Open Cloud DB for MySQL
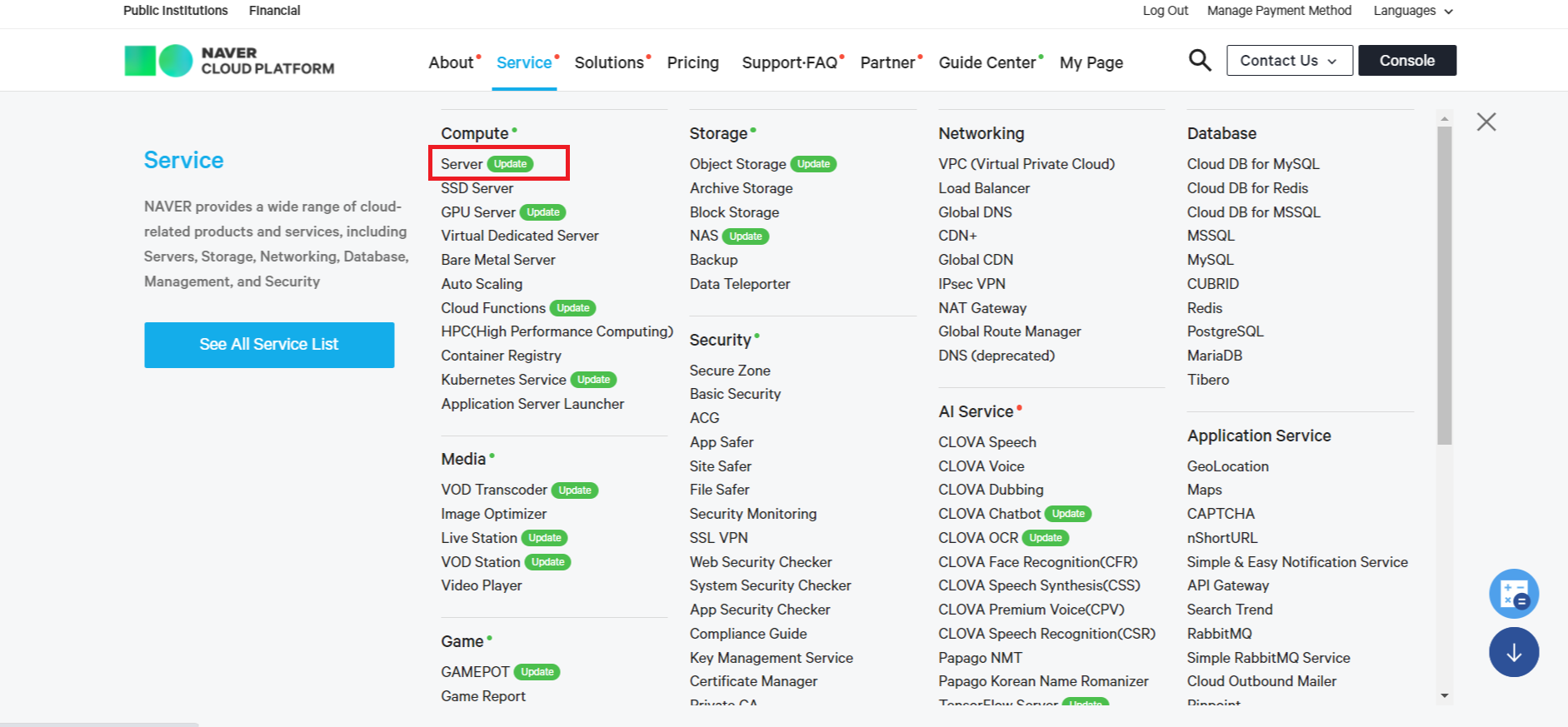The width and height of the screenshot is (1568, 727). coord(1253,164)
